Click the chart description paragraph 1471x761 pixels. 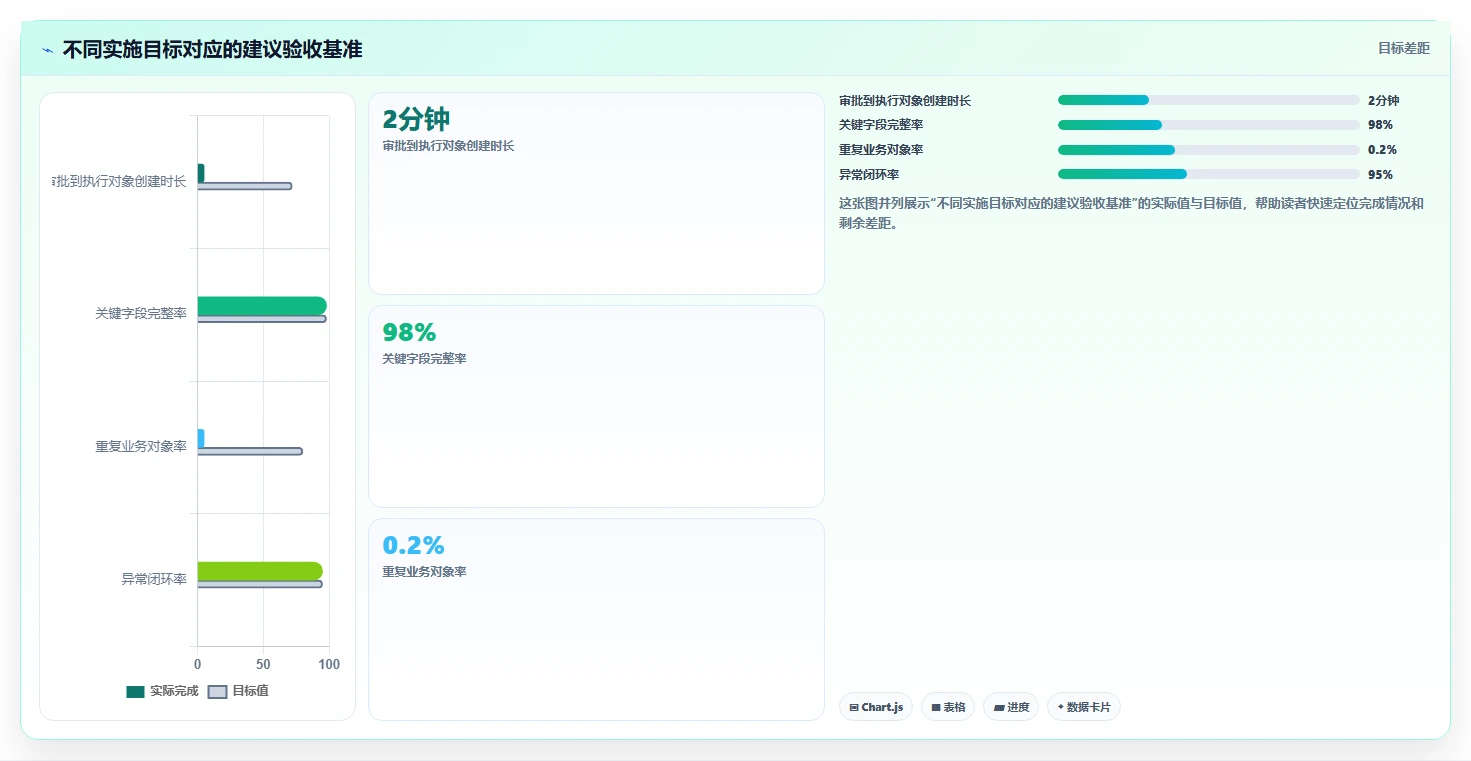point(1132,213)
